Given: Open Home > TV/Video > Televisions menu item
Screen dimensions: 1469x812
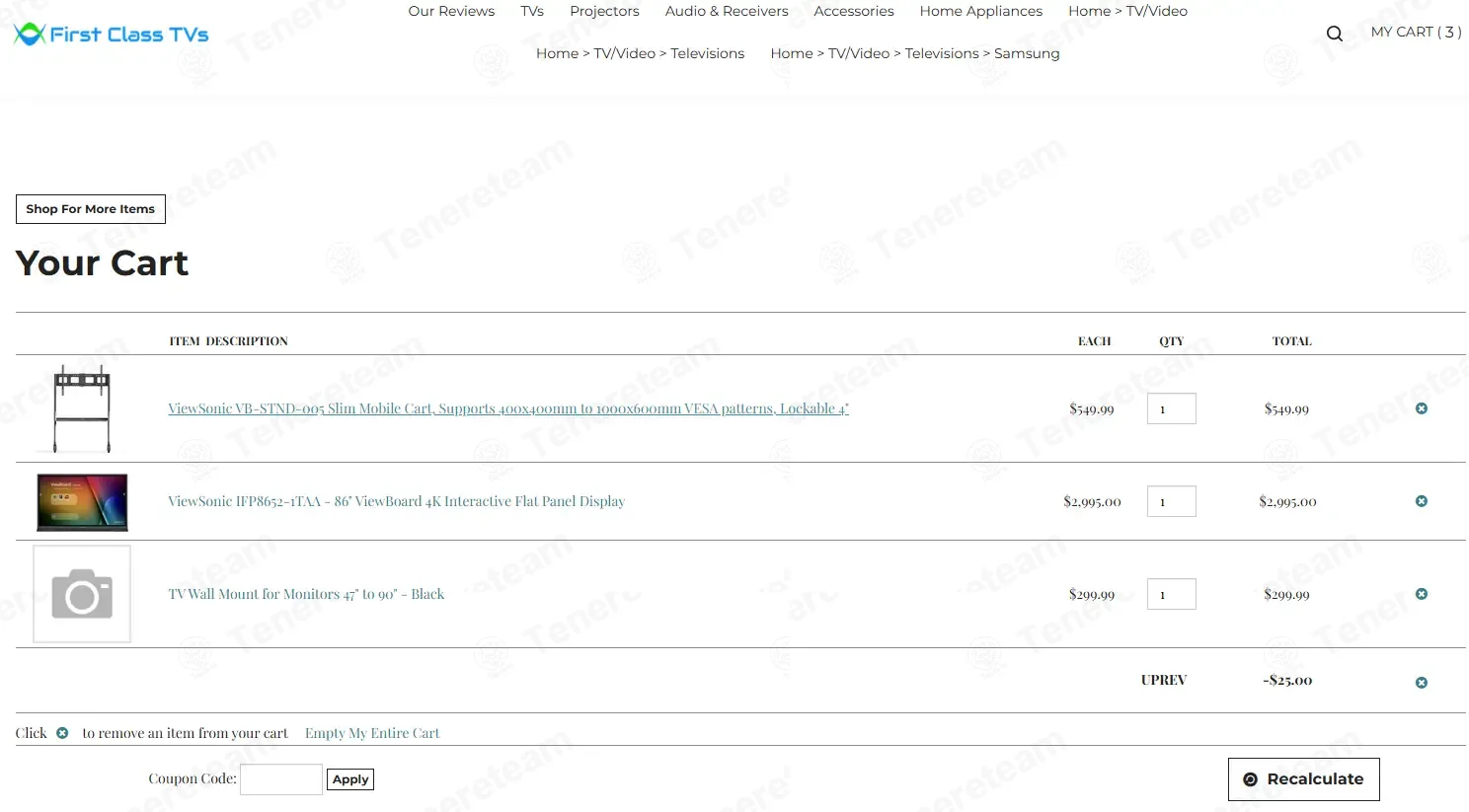Looking at the screenshot, I should point(640,53).
